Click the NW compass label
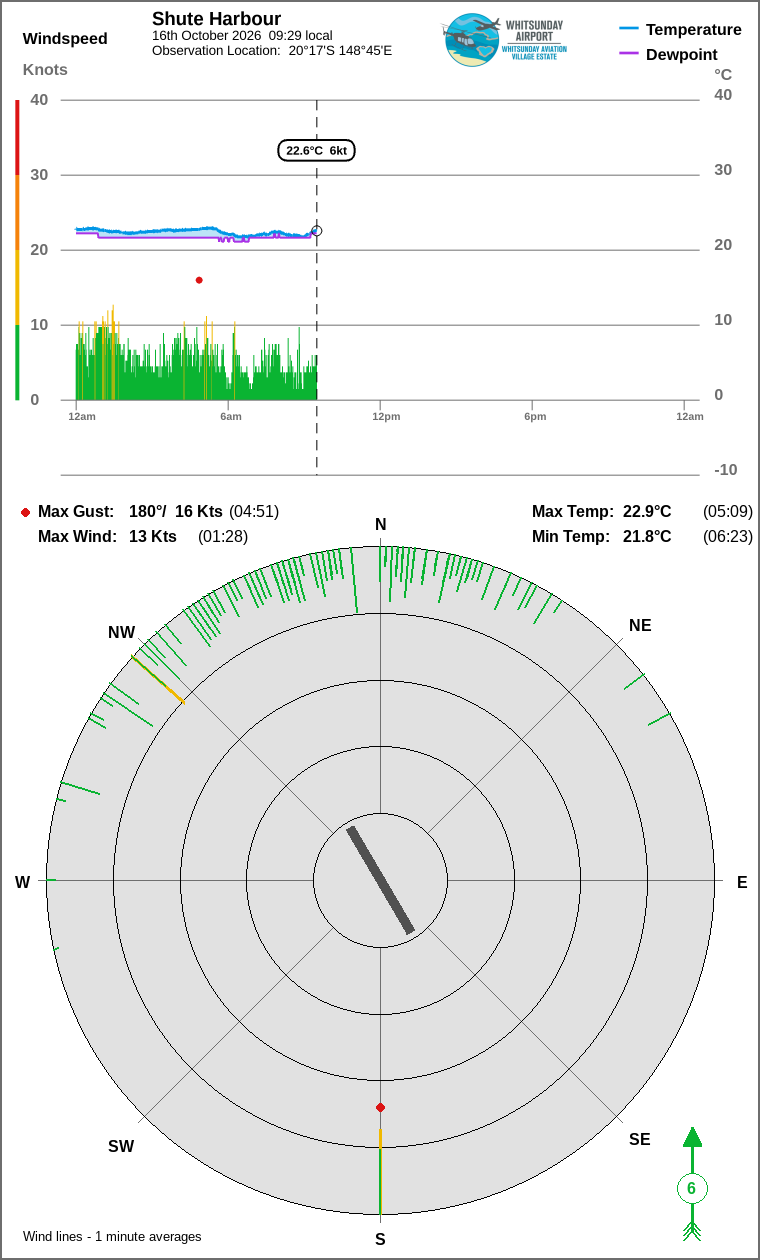The height and width of the screenshot is (1260, 760). click(x=122, y=633)
